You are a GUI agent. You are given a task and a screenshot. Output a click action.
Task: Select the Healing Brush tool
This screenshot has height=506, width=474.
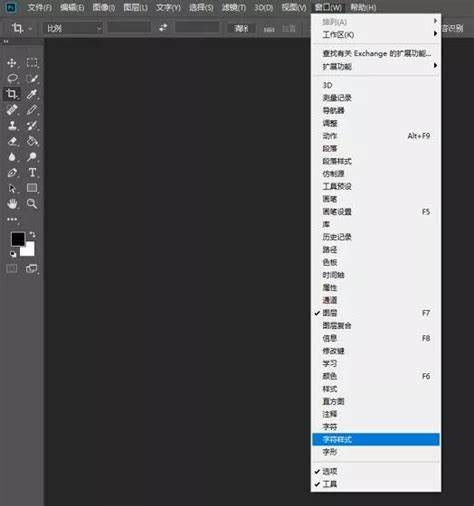pos(12,110)
